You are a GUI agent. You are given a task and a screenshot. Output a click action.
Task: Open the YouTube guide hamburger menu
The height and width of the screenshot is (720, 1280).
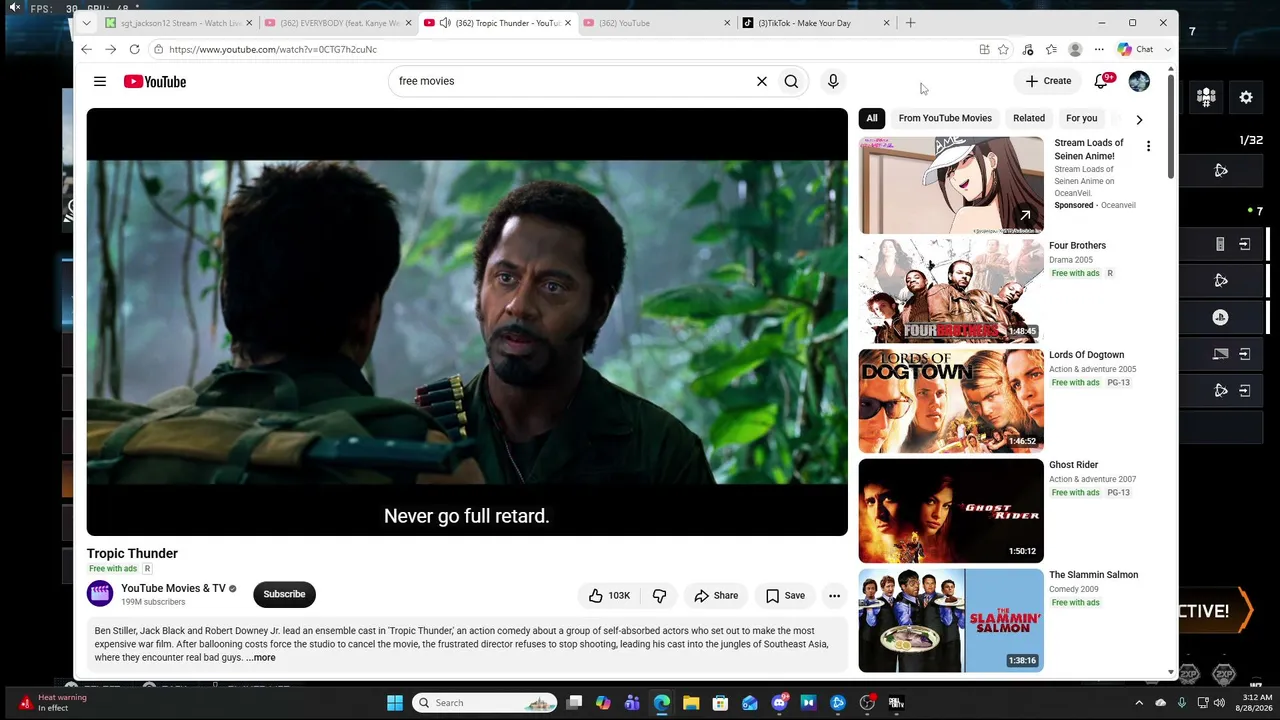tap(100, 81)
